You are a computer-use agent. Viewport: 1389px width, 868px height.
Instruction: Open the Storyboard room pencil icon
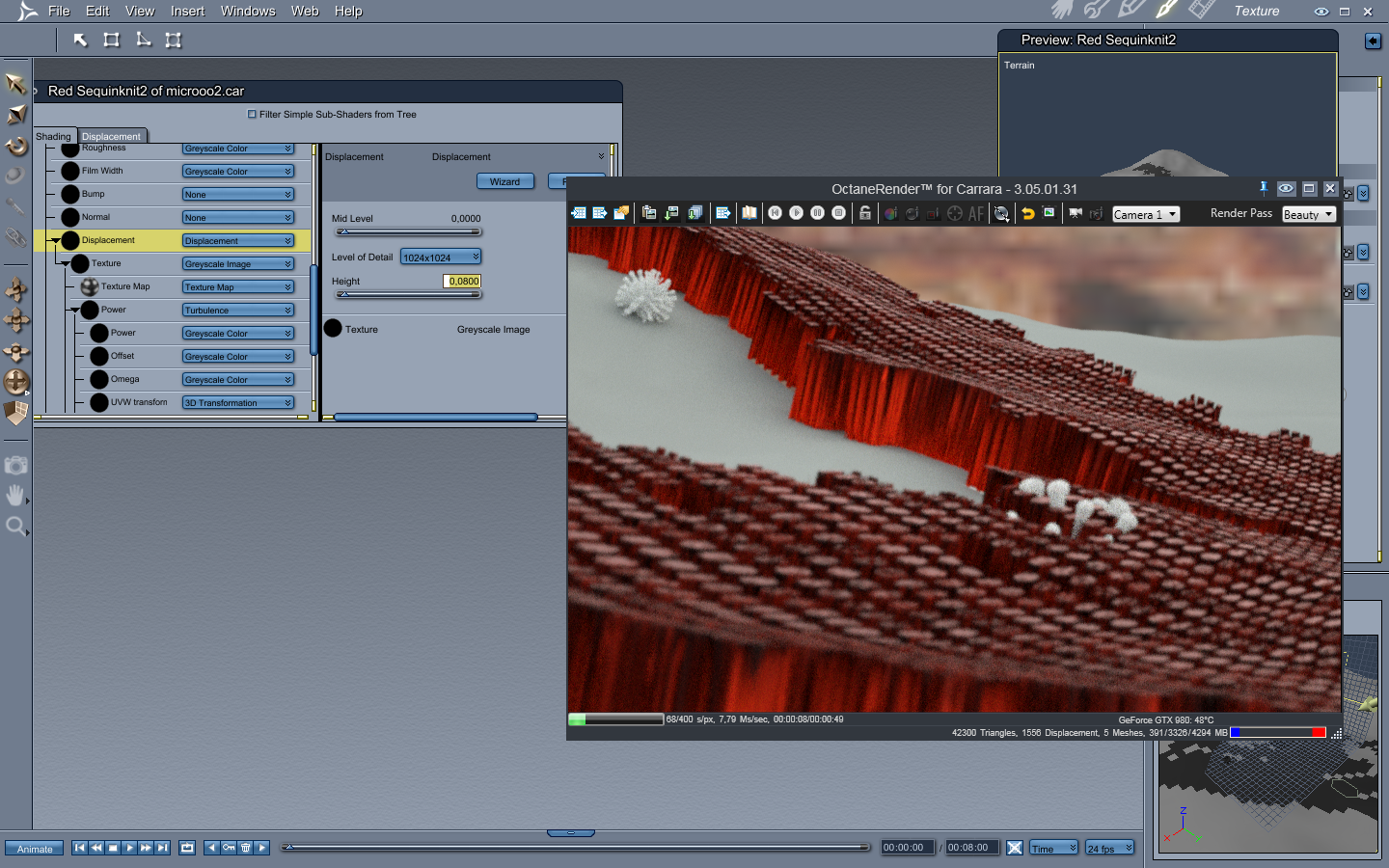click(1131, 10)
